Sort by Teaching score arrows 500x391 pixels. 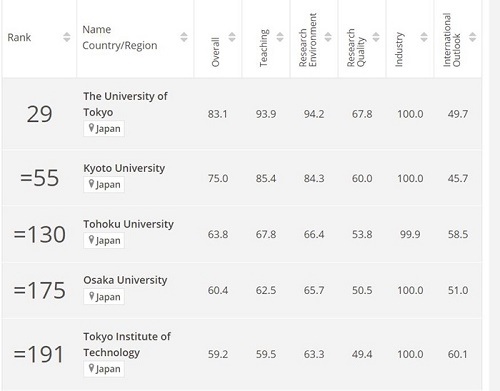280,37
